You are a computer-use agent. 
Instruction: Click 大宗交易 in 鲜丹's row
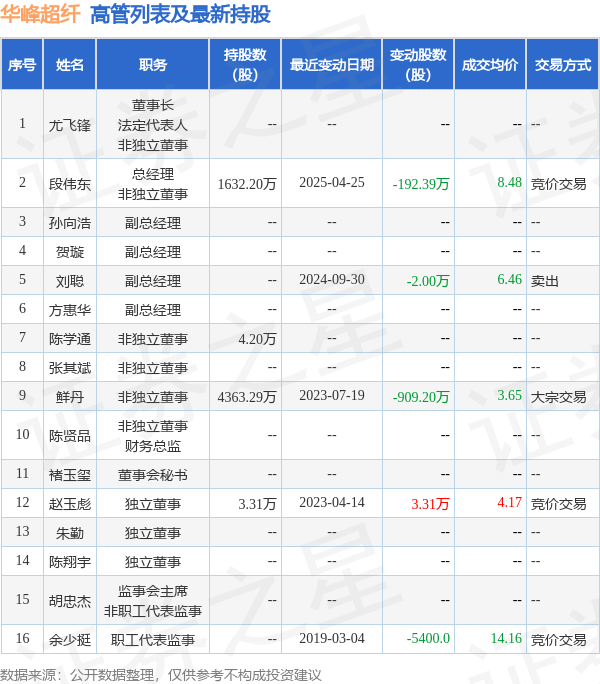tap(559, 397)
